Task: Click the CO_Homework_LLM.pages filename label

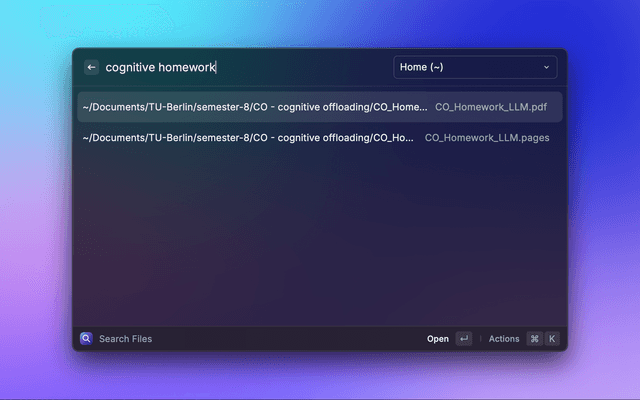Action: point(486,138)
